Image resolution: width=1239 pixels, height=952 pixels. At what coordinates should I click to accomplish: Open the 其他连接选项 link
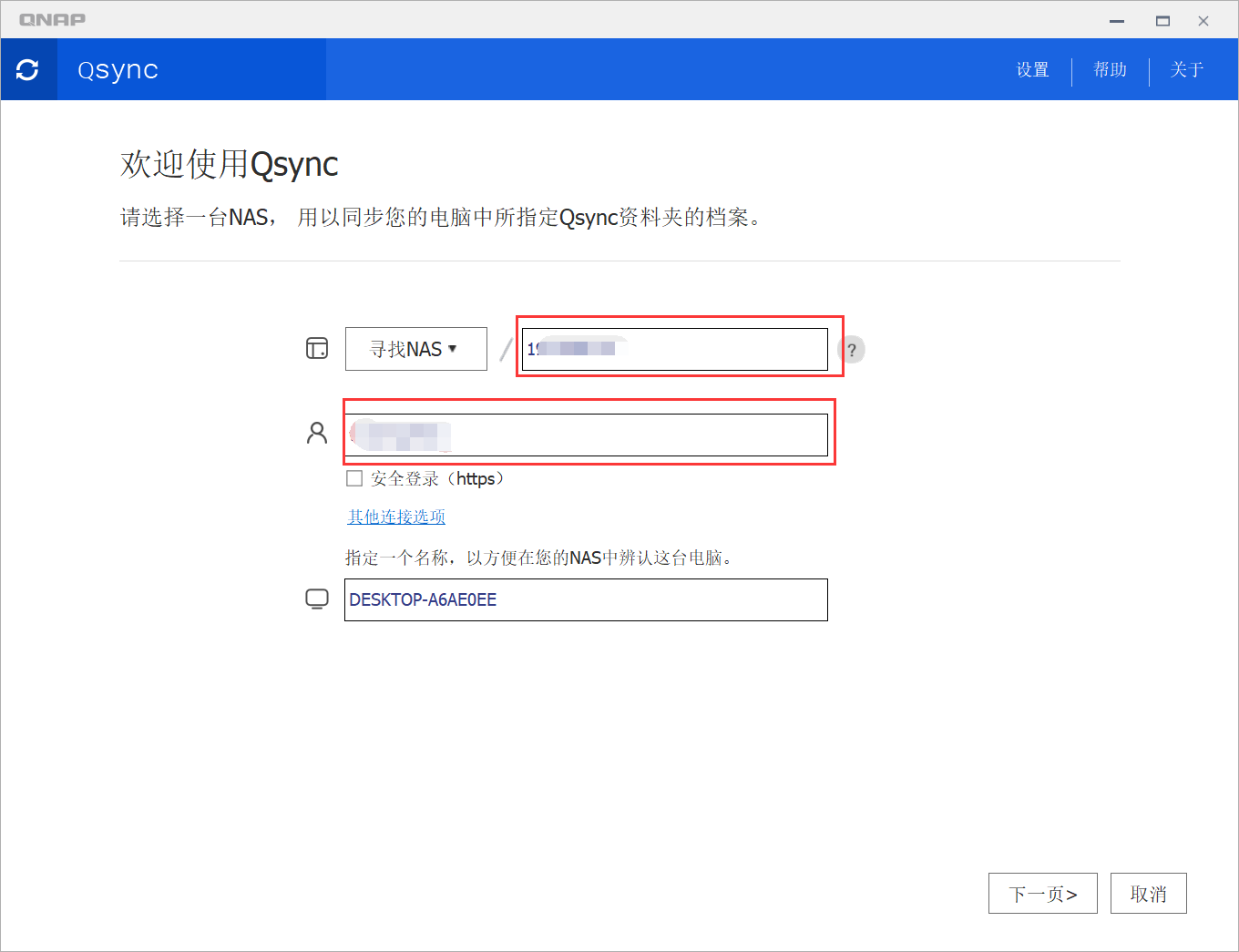(396, 517)
